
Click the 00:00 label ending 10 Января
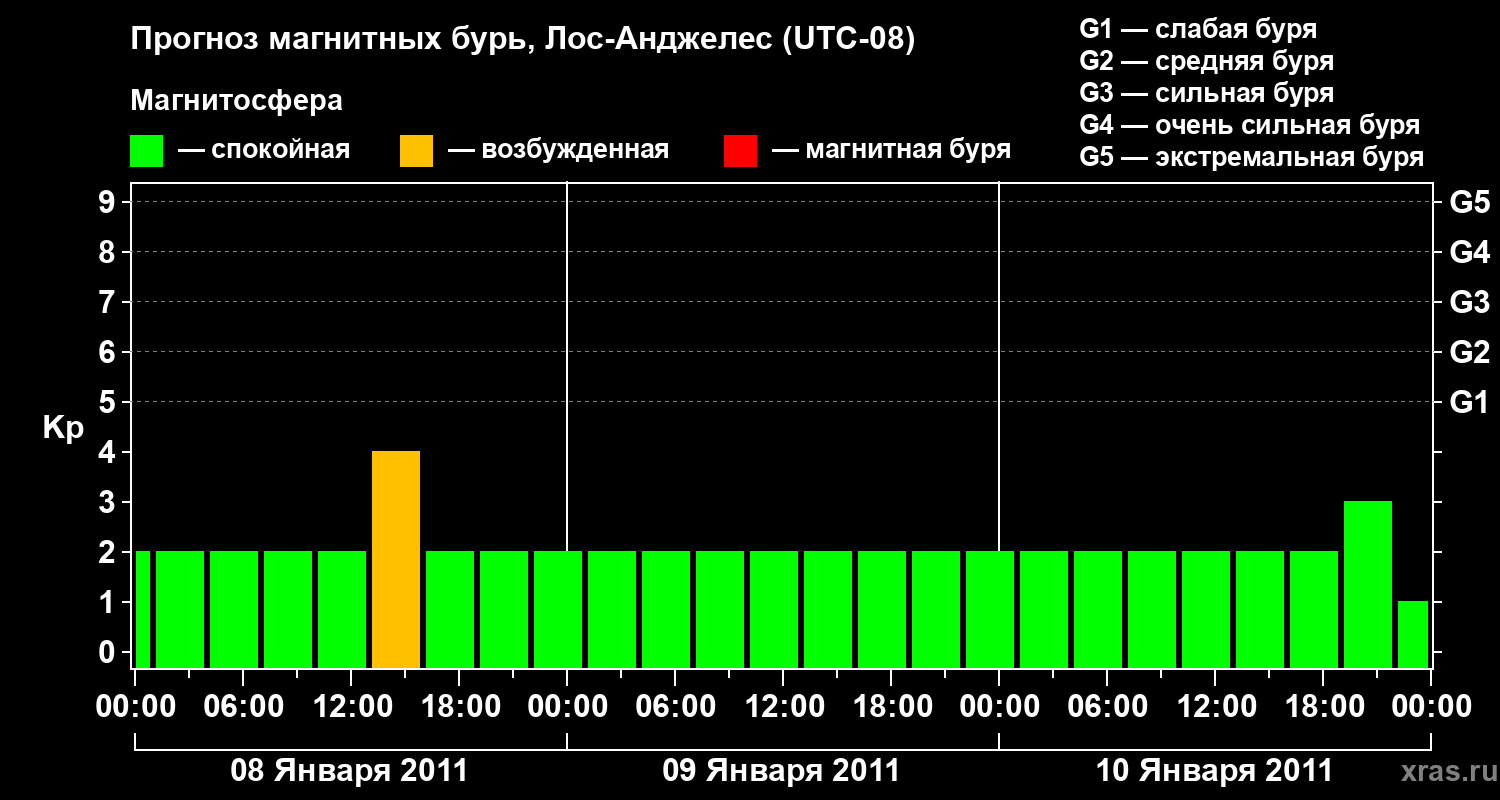pyautogui.click(x=1430, y=707)
